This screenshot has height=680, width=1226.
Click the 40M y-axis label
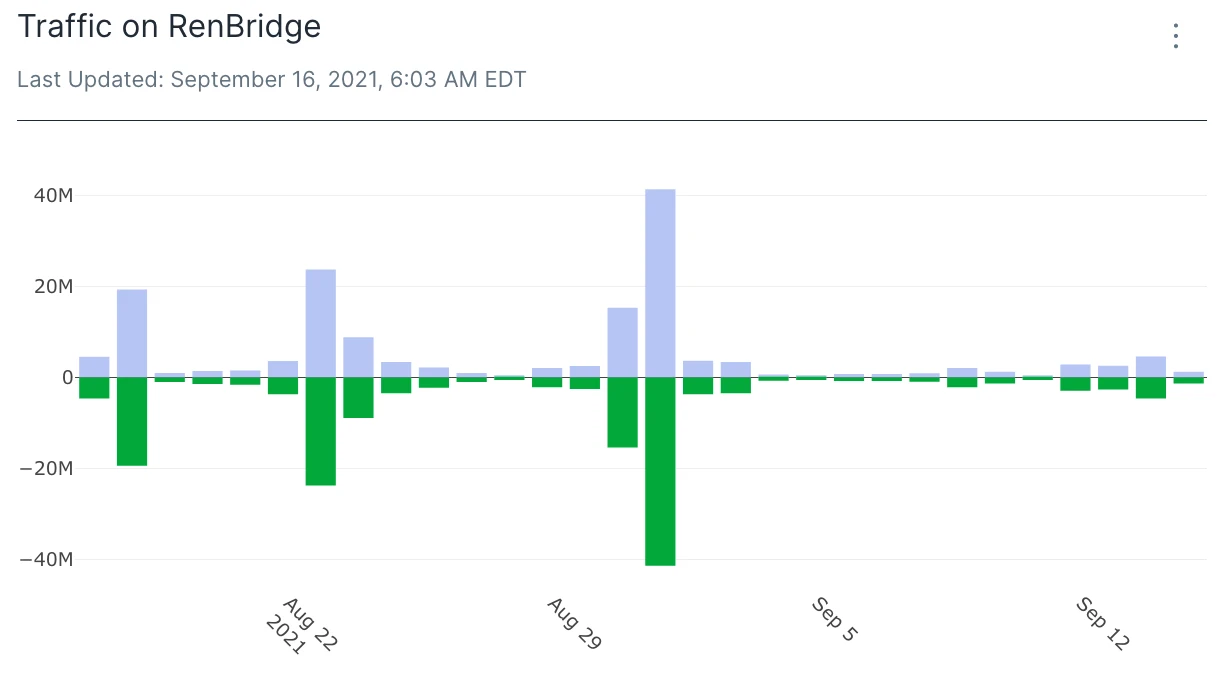pos(53,195)
